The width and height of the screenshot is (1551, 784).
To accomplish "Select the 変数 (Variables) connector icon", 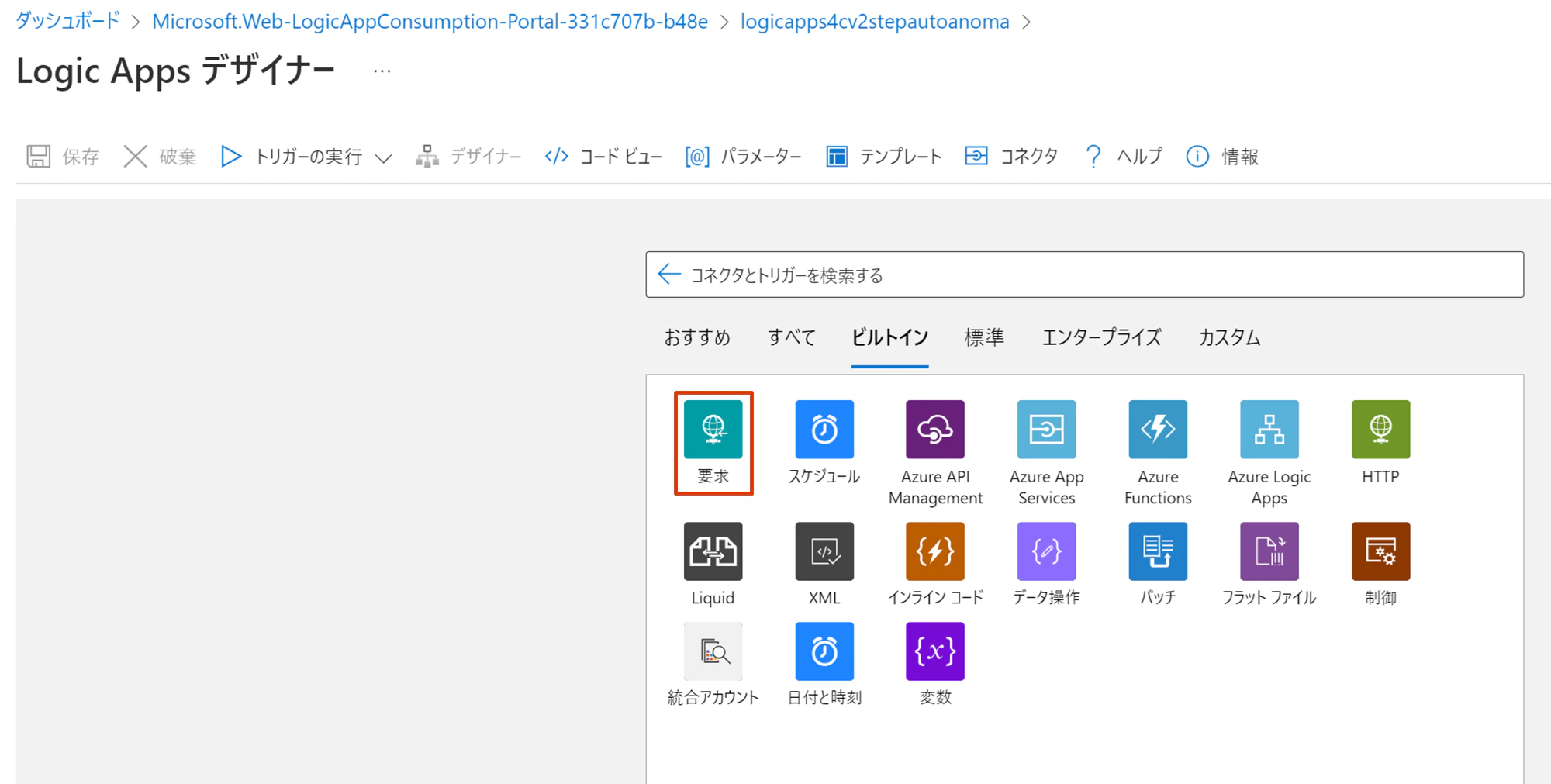I will pyautogui.click(x=934, y=651).
